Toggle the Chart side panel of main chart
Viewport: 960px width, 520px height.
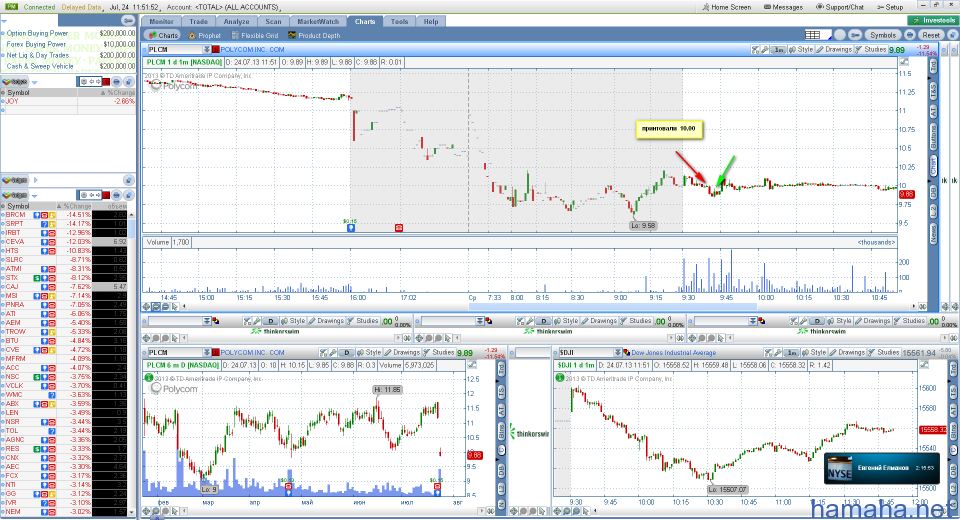(x=933, y=166)
